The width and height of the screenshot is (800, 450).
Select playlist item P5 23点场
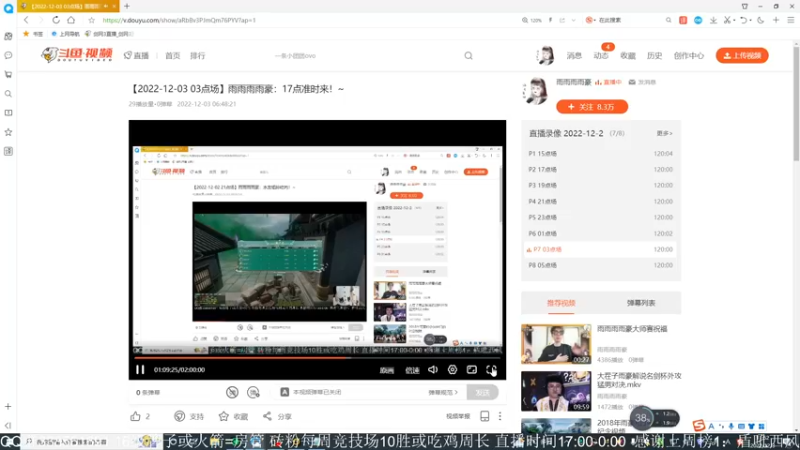point(601,217)
